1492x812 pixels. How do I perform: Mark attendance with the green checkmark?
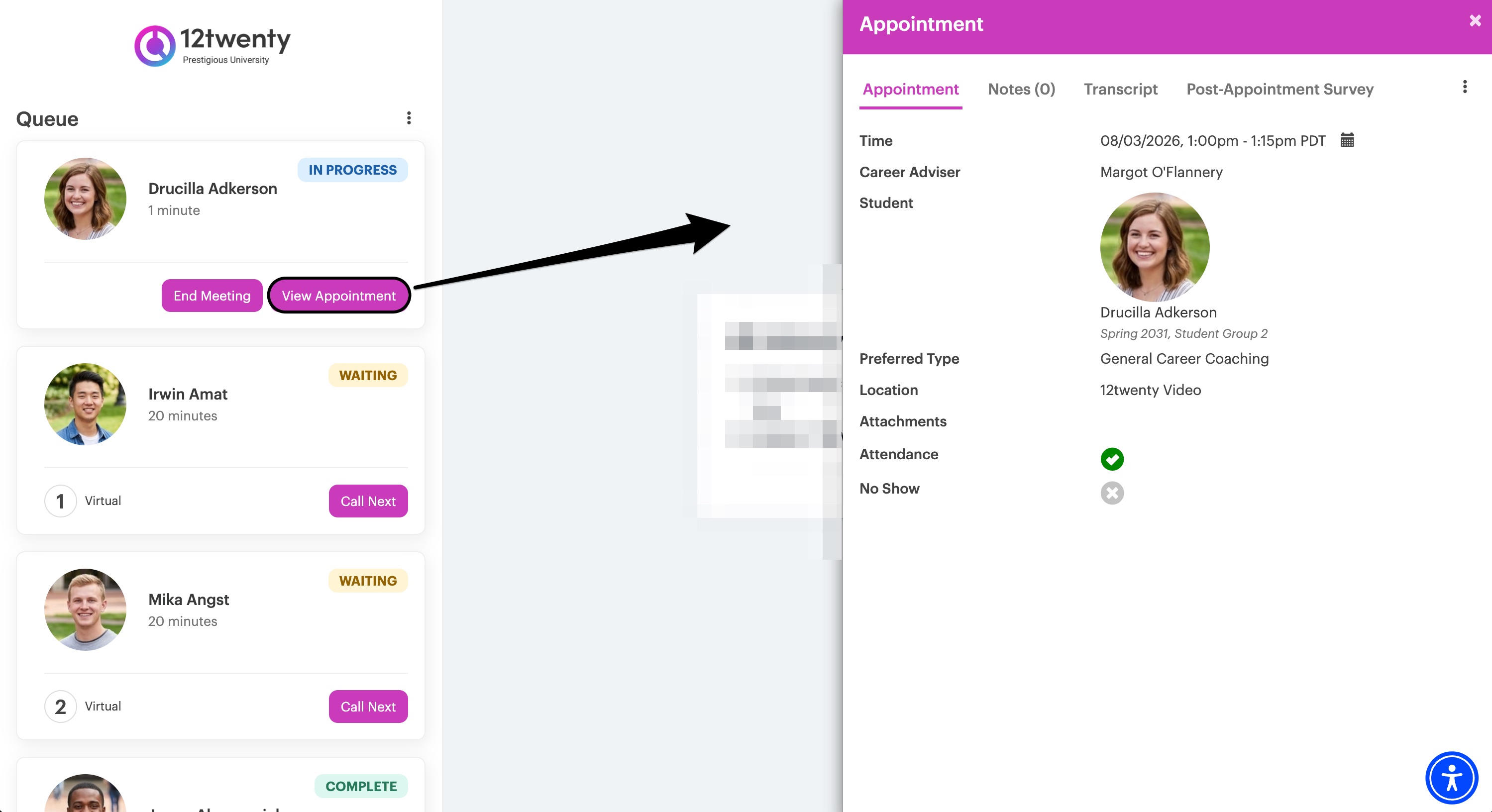pyautogui.click(x=1111, y=459)
